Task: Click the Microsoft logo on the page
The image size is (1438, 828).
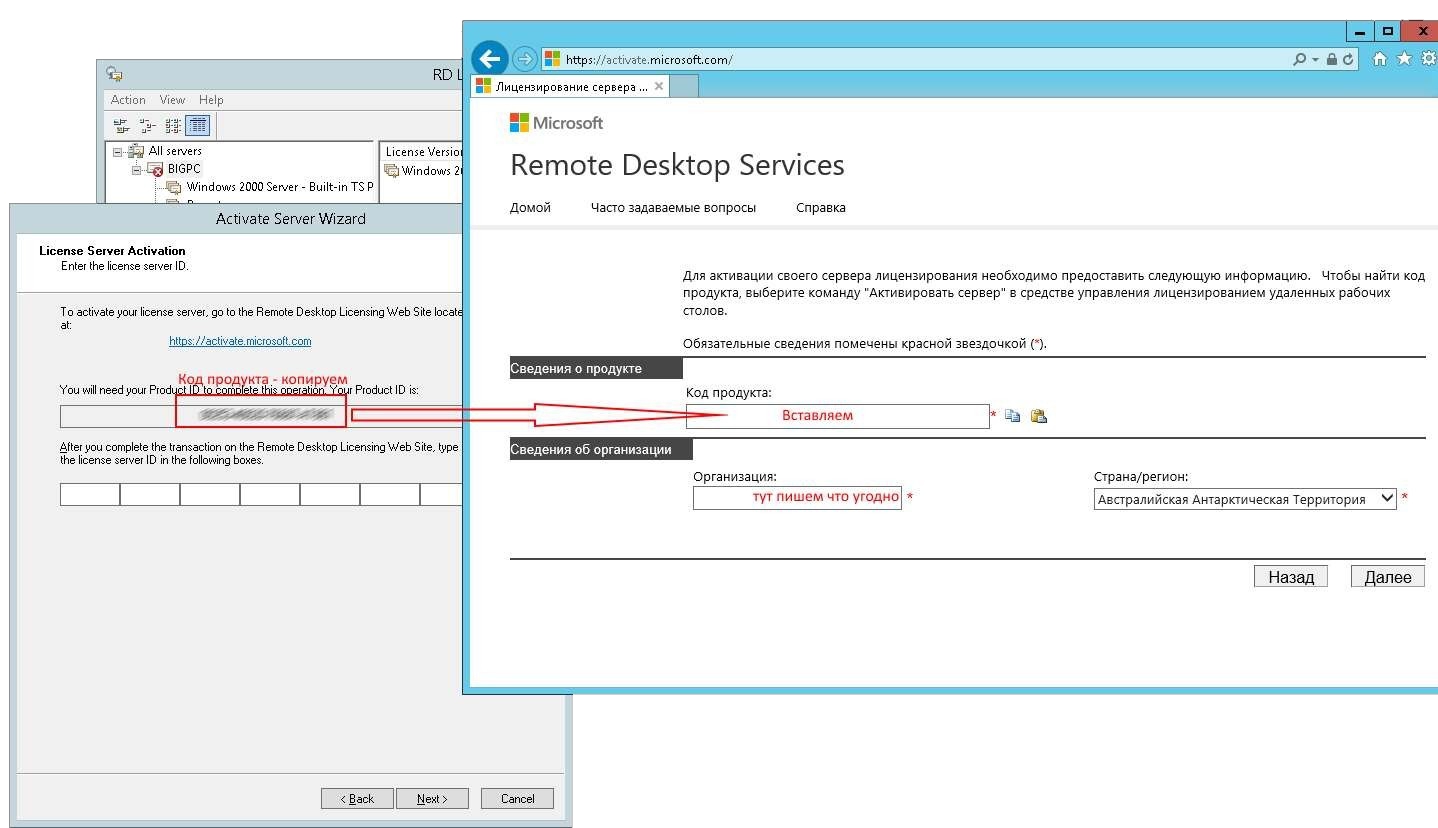Action: 556,123
